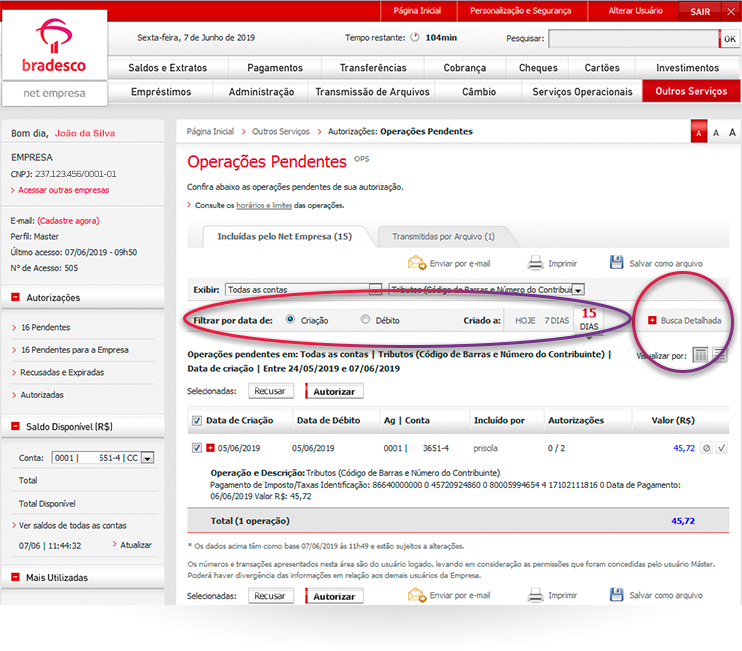Image resolution: width=742 pixels, height=651 pixels.
Task: Open the Tributos operation type dropdown
Action: point(578,290)
